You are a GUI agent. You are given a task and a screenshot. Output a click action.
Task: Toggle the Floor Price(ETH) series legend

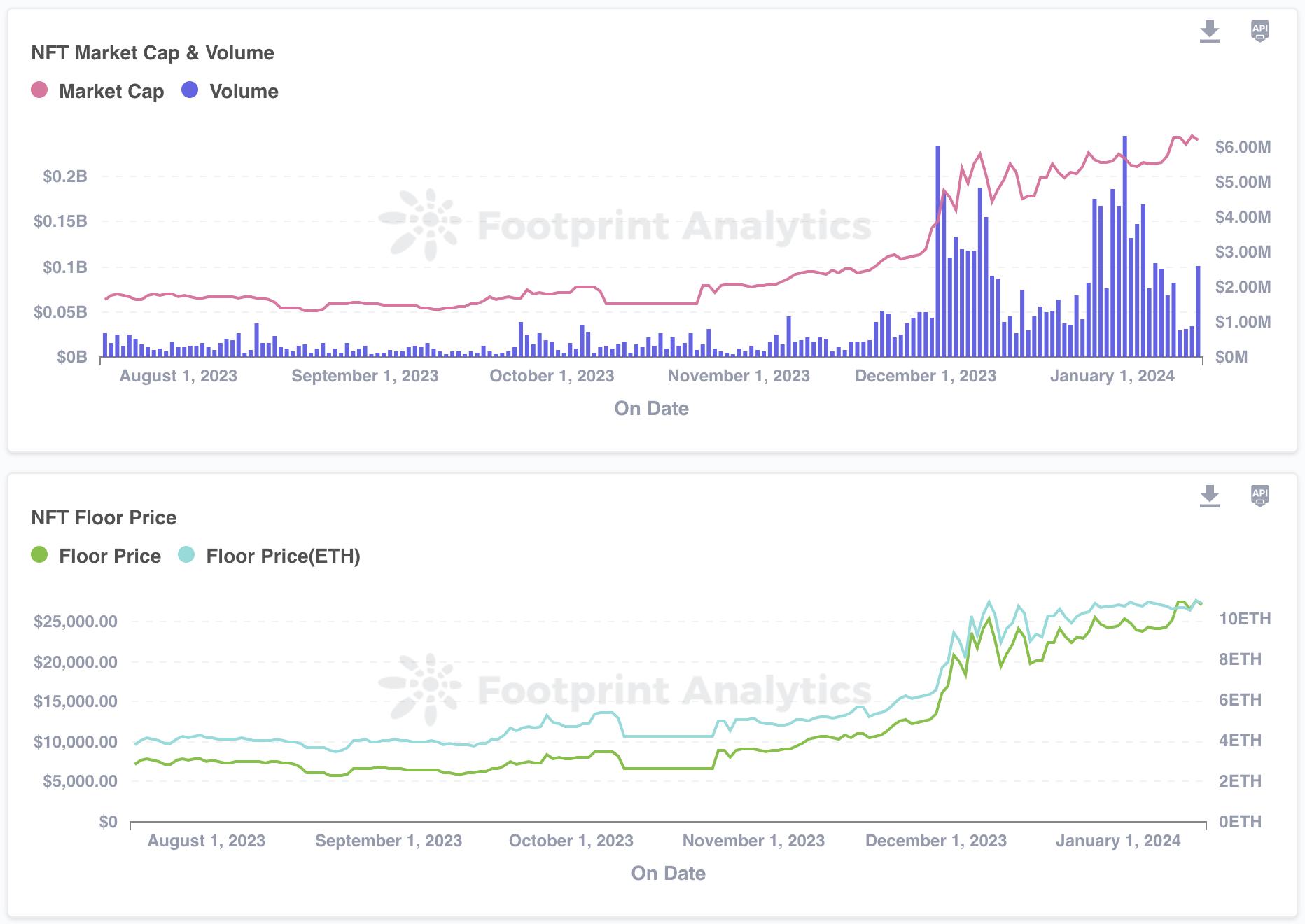tap(283, 556)
